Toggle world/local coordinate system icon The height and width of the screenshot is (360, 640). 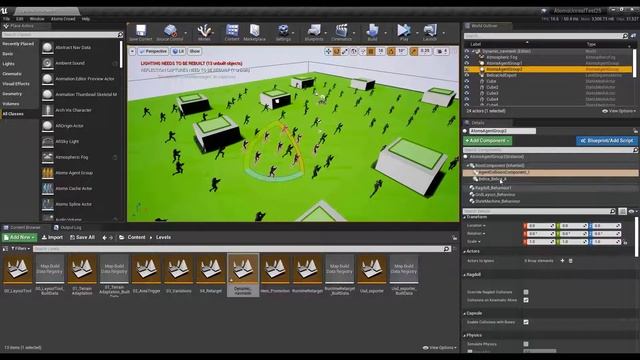tap(354, 51)
